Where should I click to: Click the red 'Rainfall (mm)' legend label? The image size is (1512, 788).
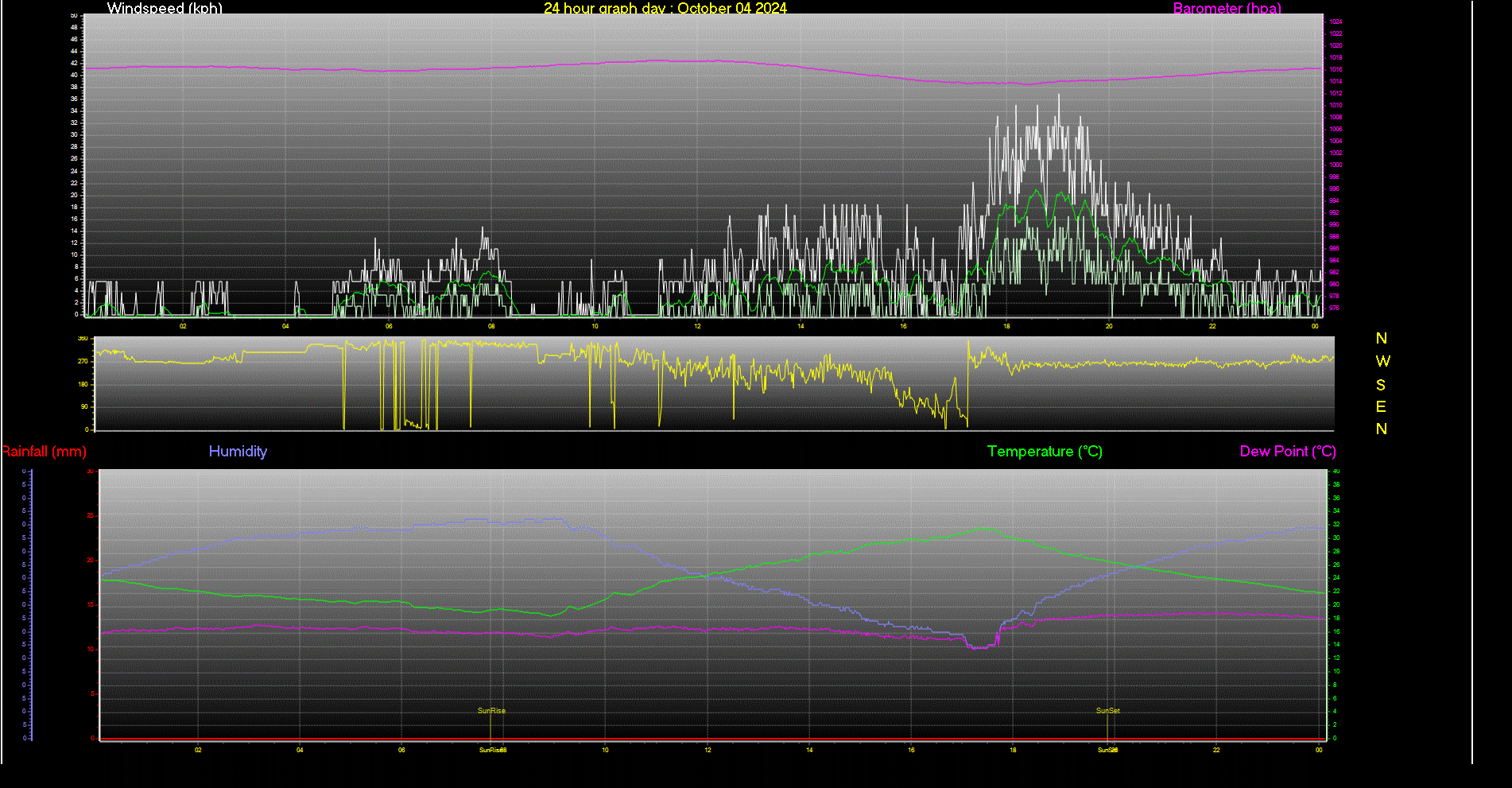[x=44, y=452]
